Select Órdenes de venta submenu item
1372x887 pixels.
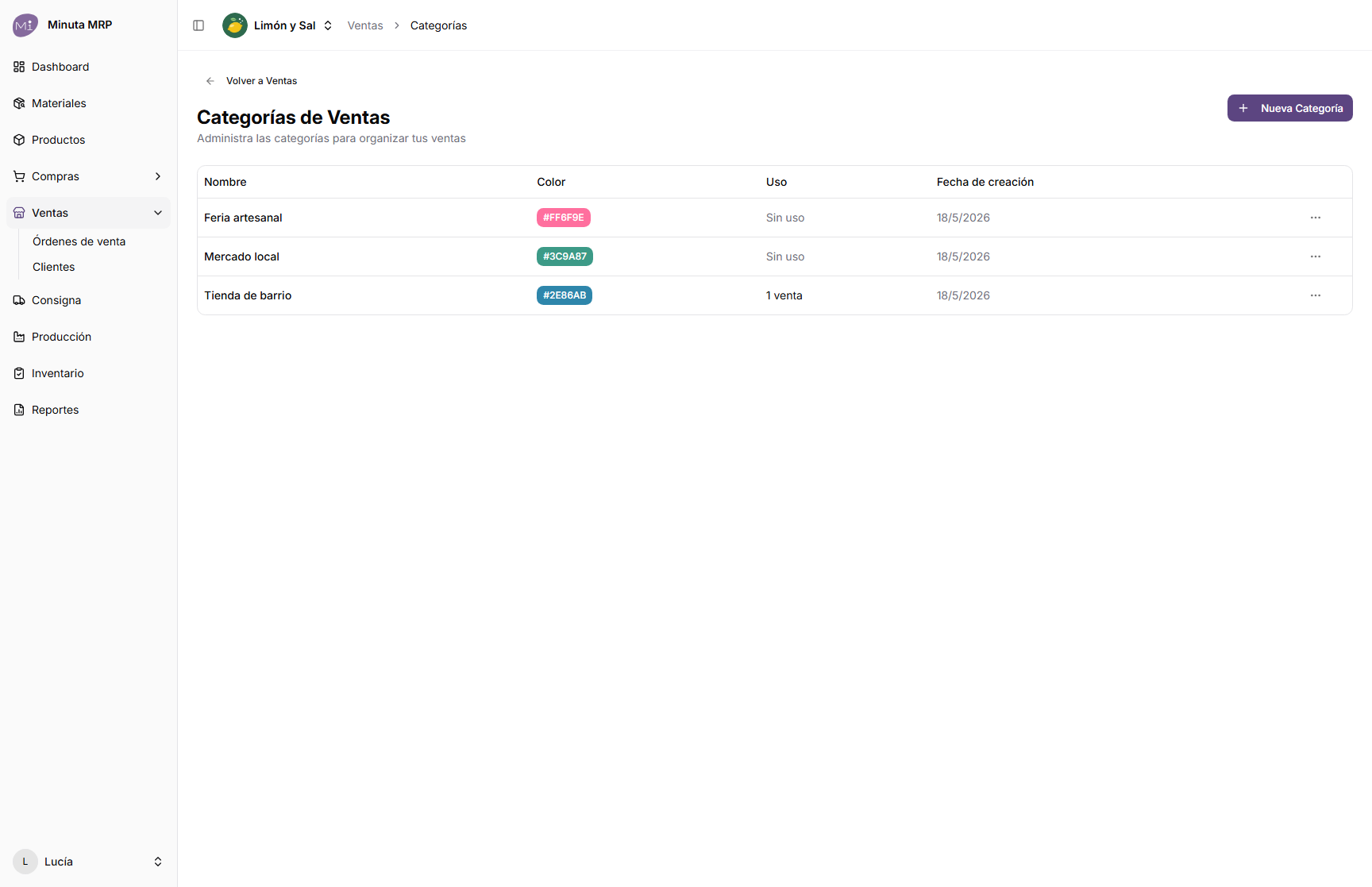pos(79,241)
